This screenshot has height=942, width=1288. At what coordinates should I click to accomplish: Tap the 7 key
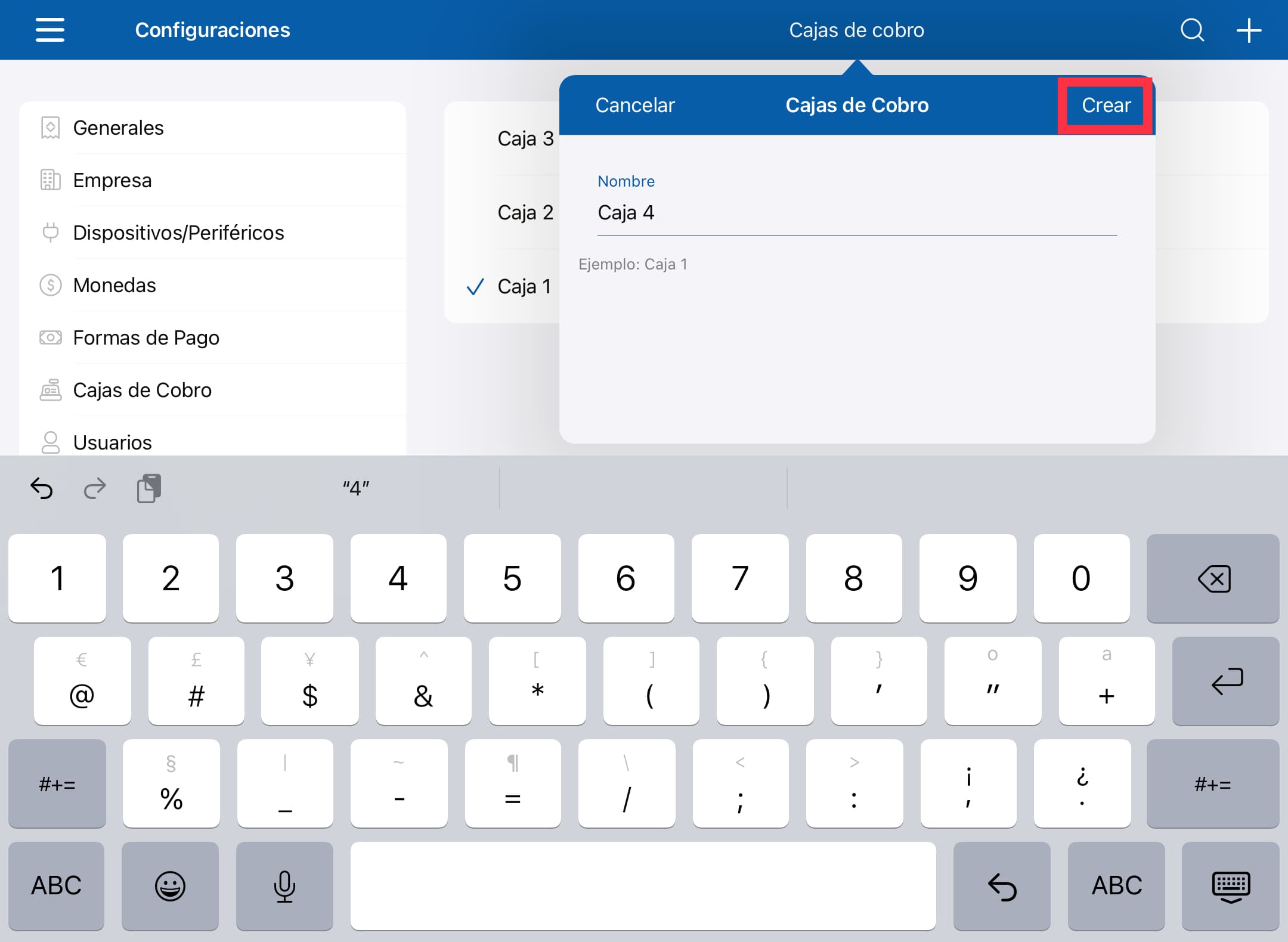coord(740,578)
